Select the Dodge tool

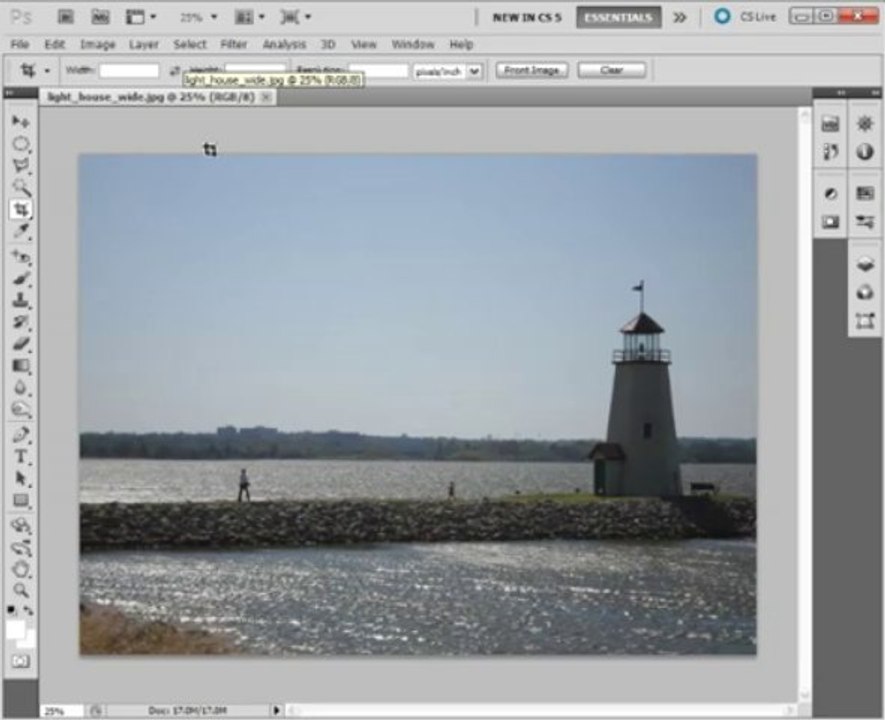(21, 409)
